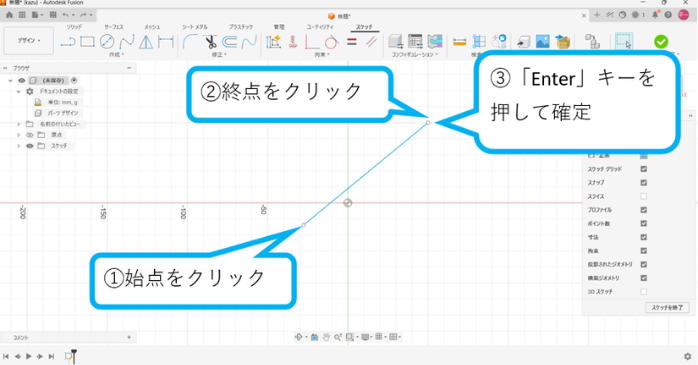The image size is (698, 365).
Task: Select the Spline sketch tool
Action: point(126,42)
